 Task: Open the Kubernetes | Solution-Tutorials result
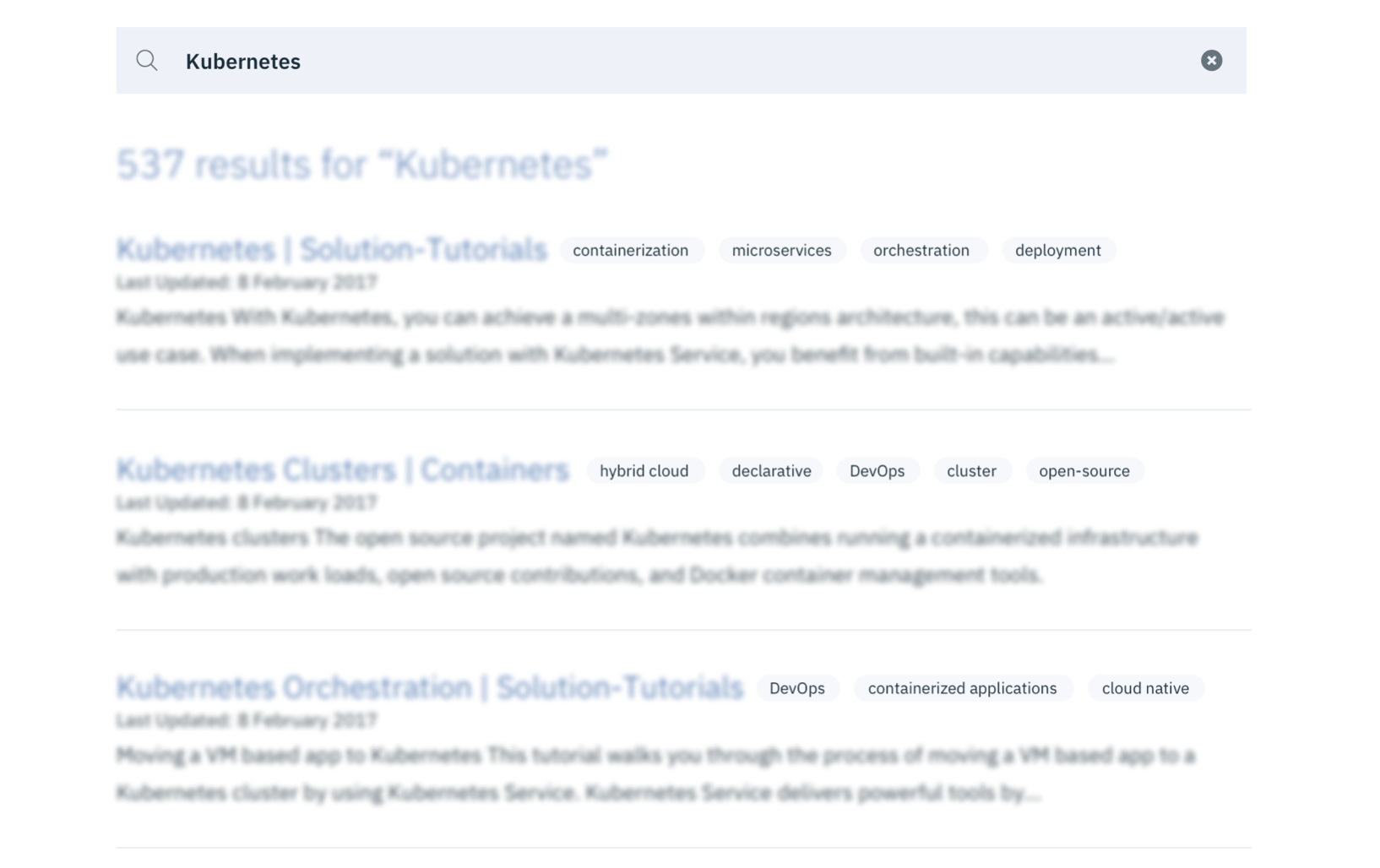coord(331,250)
